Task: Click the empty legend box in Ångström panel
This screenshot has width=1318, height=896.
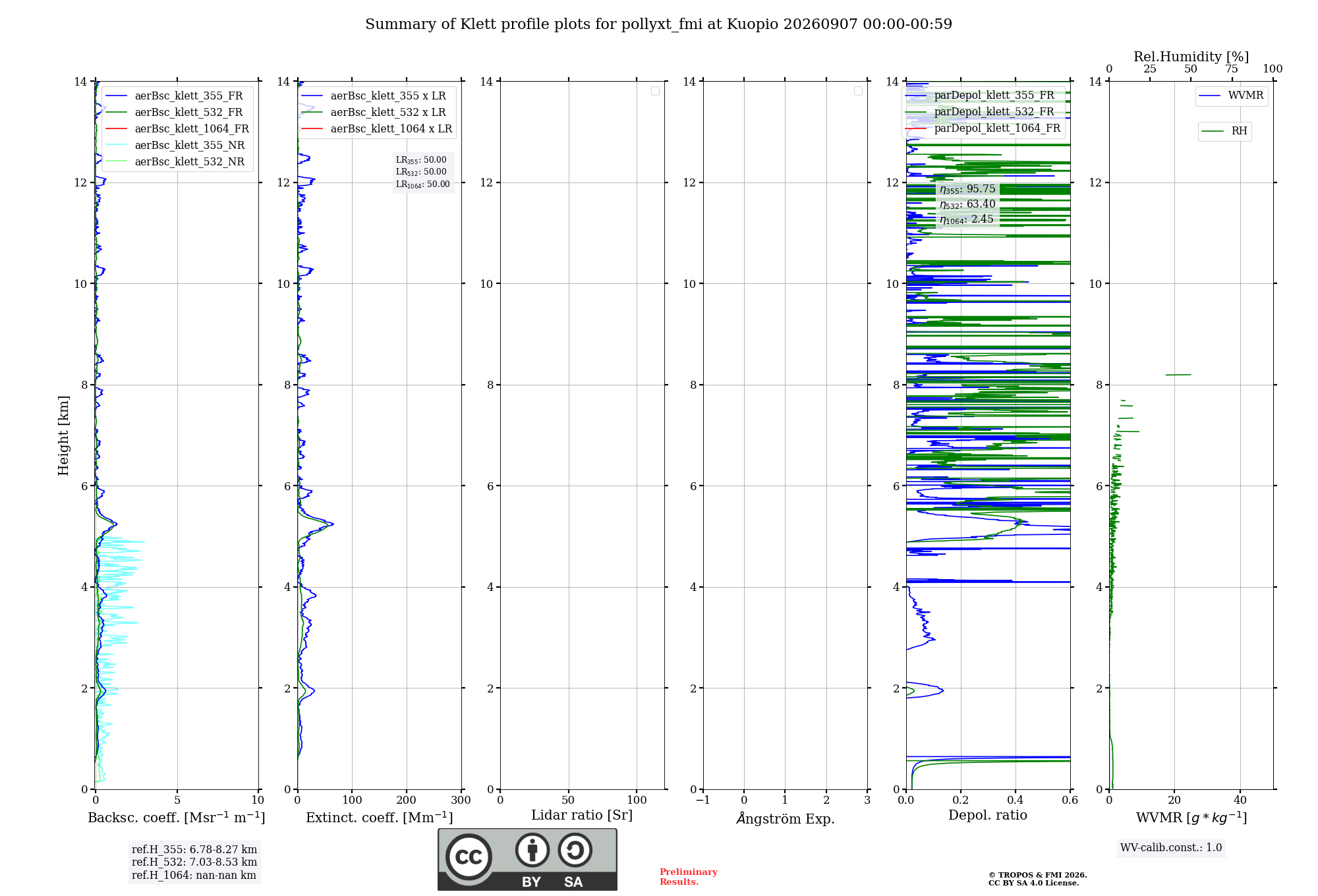Action: point(858,91)
